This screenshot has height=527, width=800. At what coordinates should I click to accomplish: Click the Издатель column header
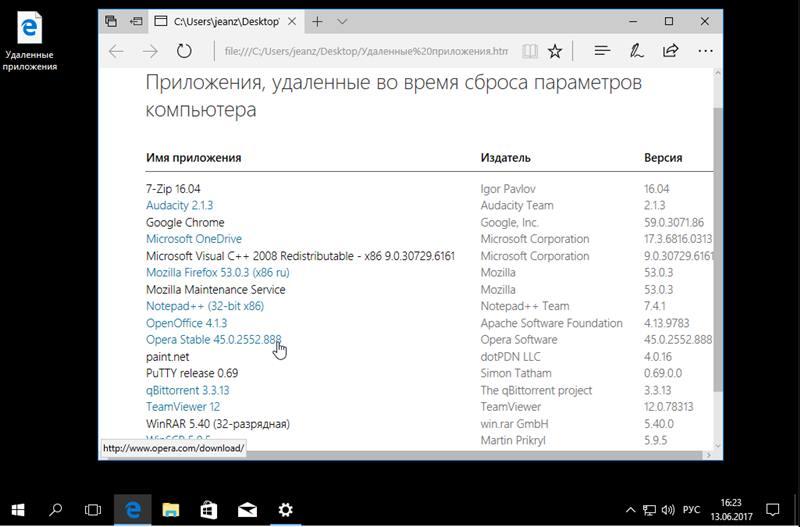tap(506, 158)
